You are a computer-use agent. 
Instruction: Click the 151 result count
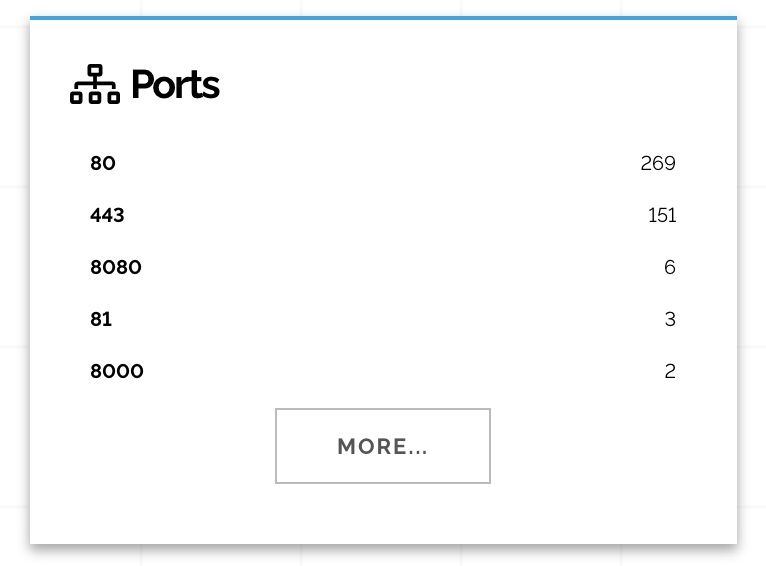coord(662,215)
